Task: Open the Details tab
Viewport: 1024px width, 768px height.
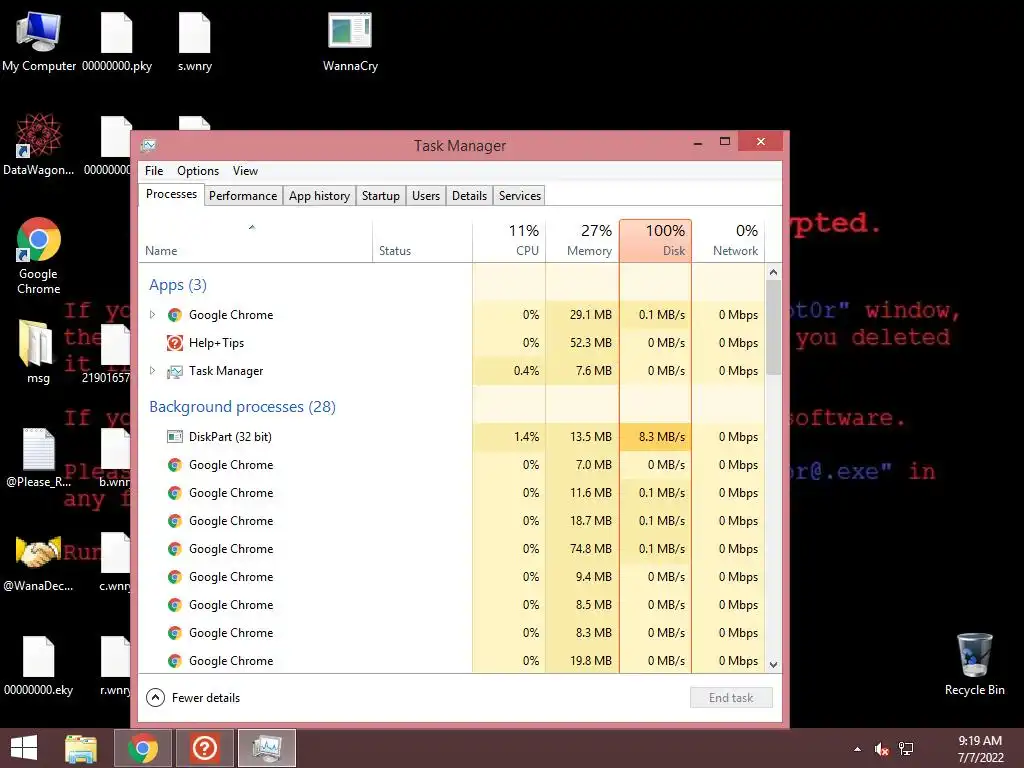Action: [470, 196]
